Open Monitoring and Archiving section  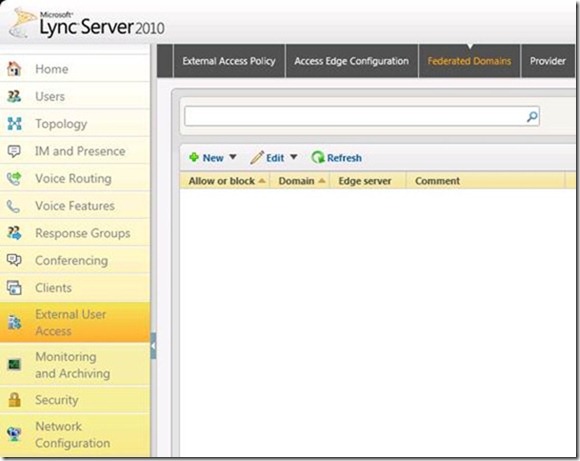(x=75, y=365)
